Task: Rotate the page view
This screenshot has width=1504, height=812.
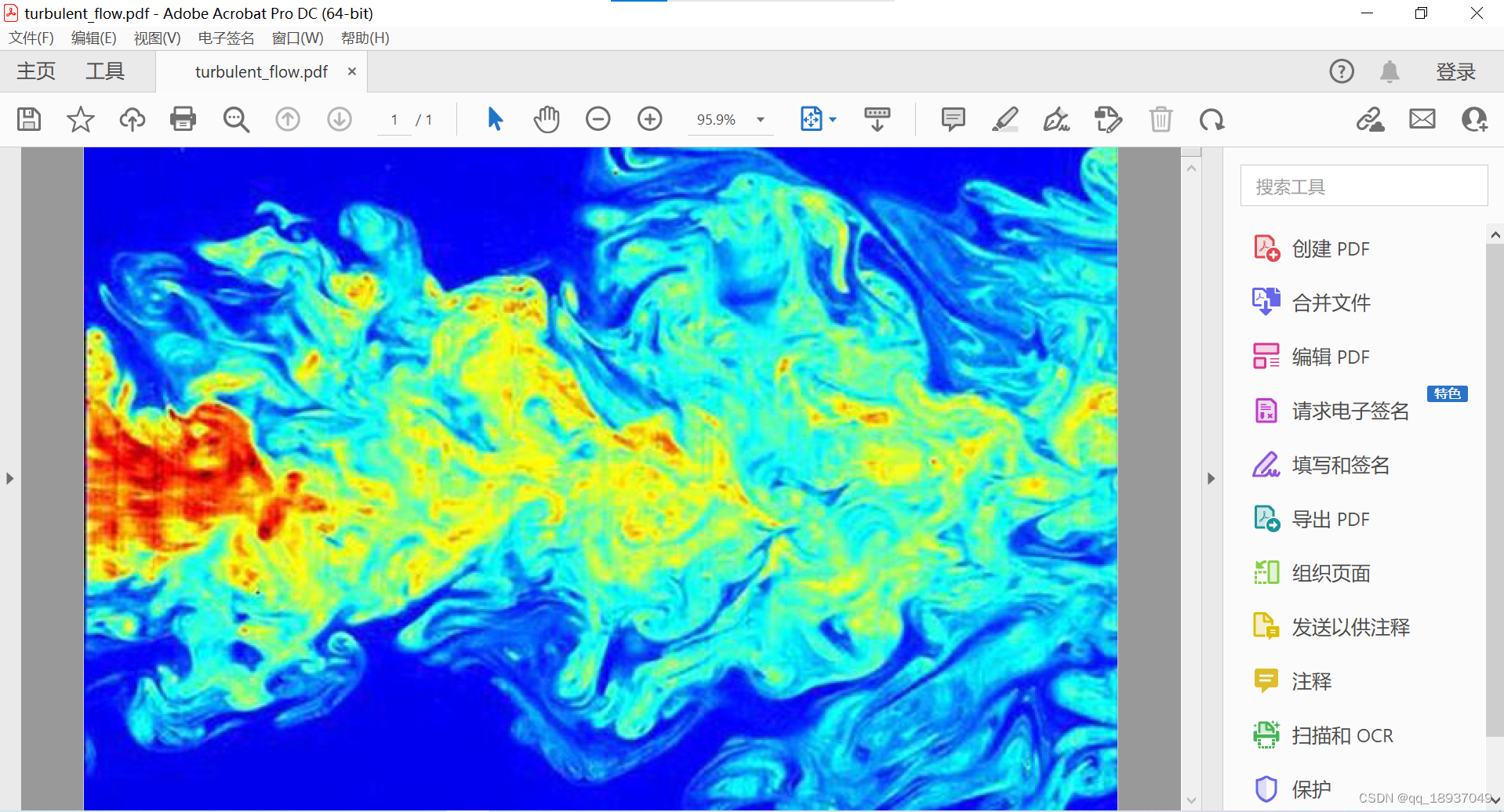Action: click(1212, 119)
